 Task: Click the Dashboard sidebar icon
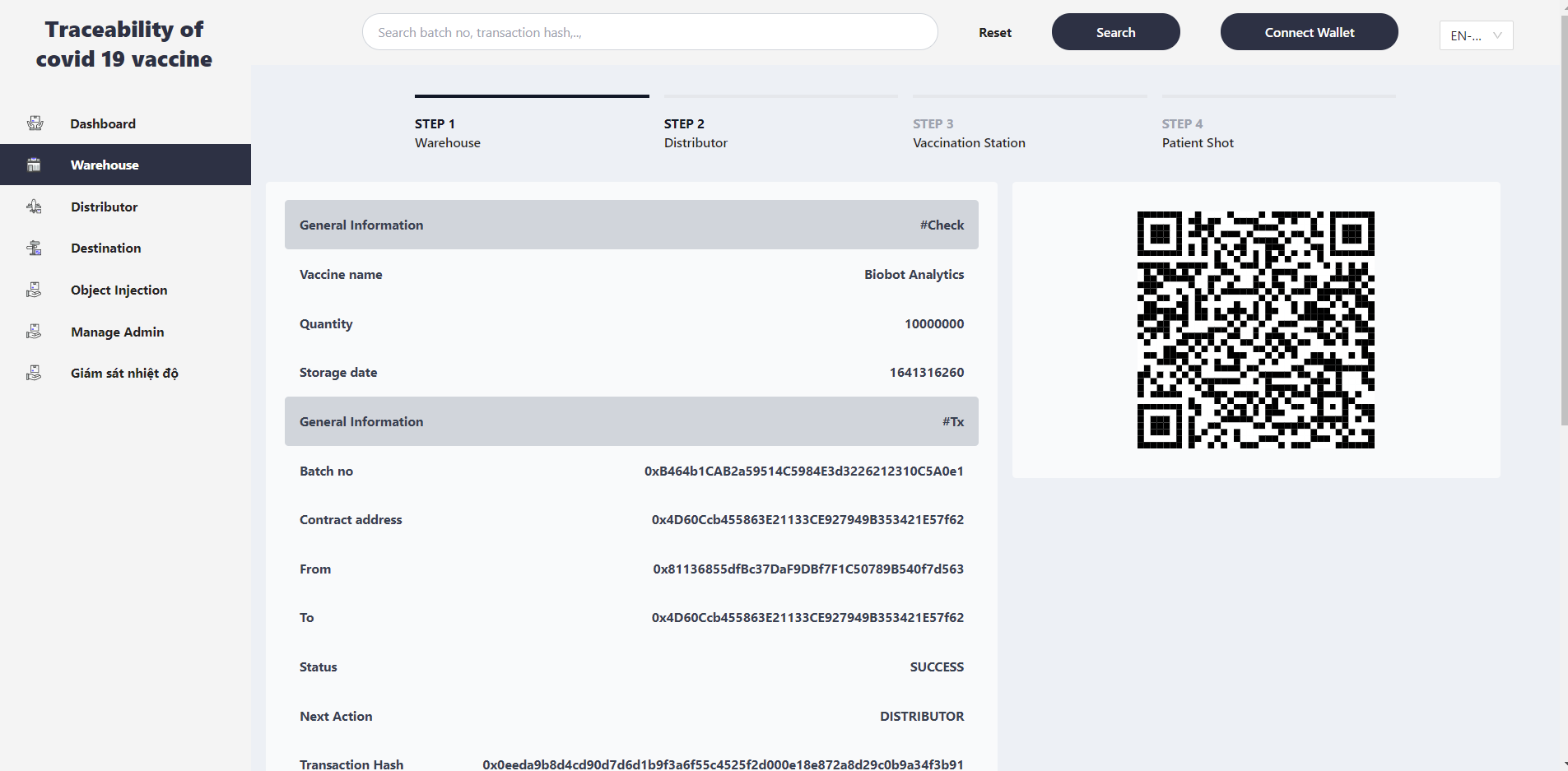(x=35, y=123)
